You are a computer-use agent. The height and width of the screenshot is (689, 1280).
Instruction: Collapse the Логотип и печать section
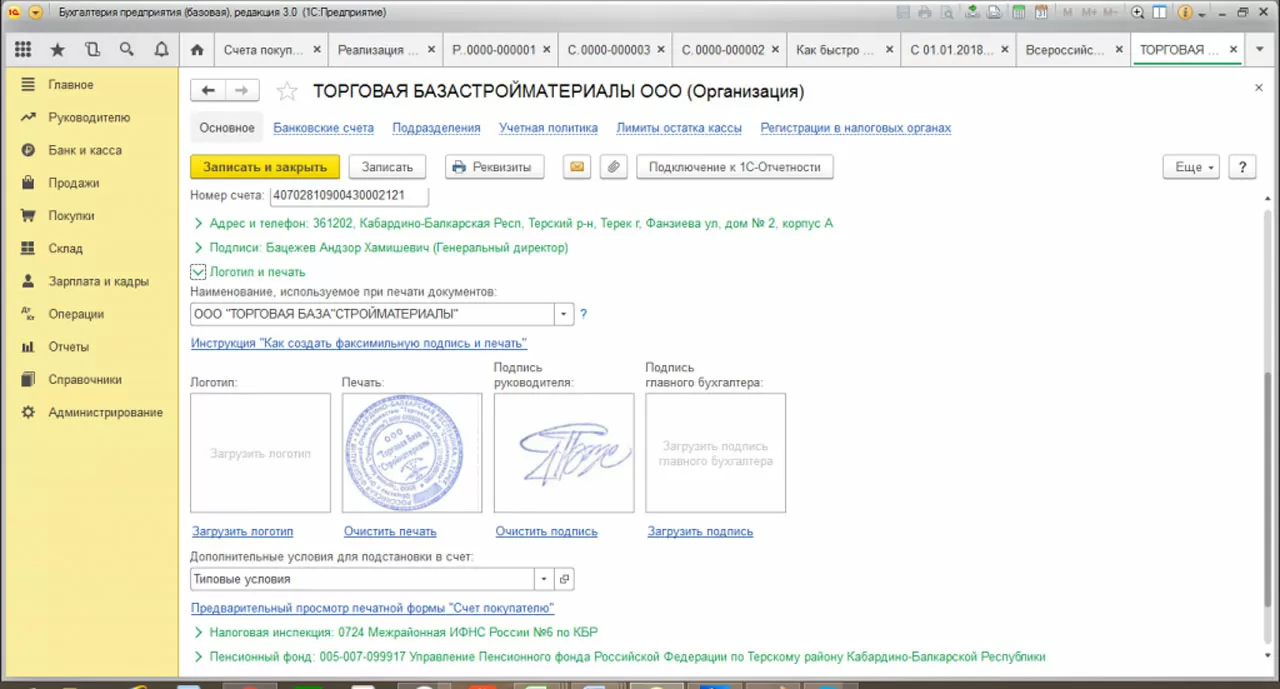[197, 271]
